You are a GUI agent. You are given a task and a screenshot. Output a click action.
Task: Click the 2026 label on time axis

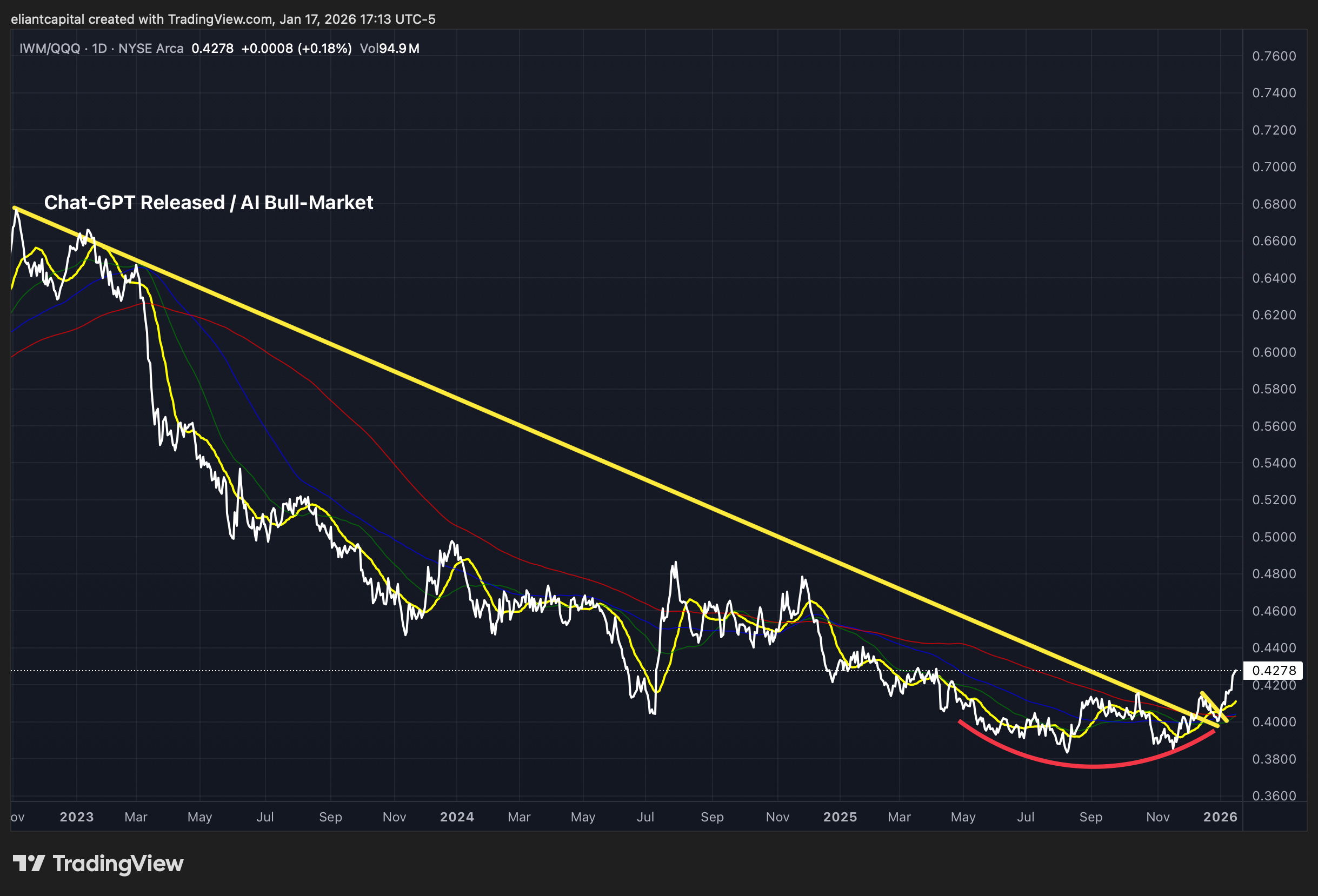(1221, 817)
